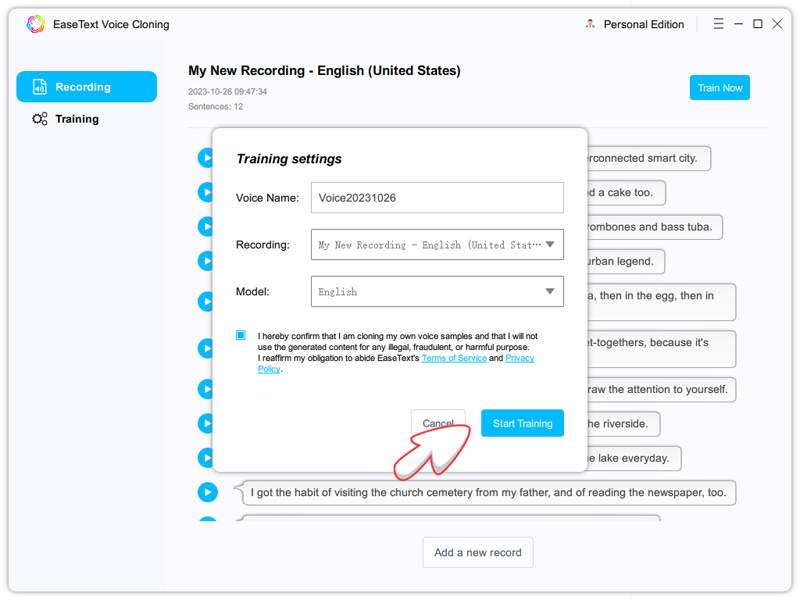Image resolution: width=800 pixels, height=600 pixels.
Task: Open the Recording section in sidebar
Action: click(x=87, y=87)
